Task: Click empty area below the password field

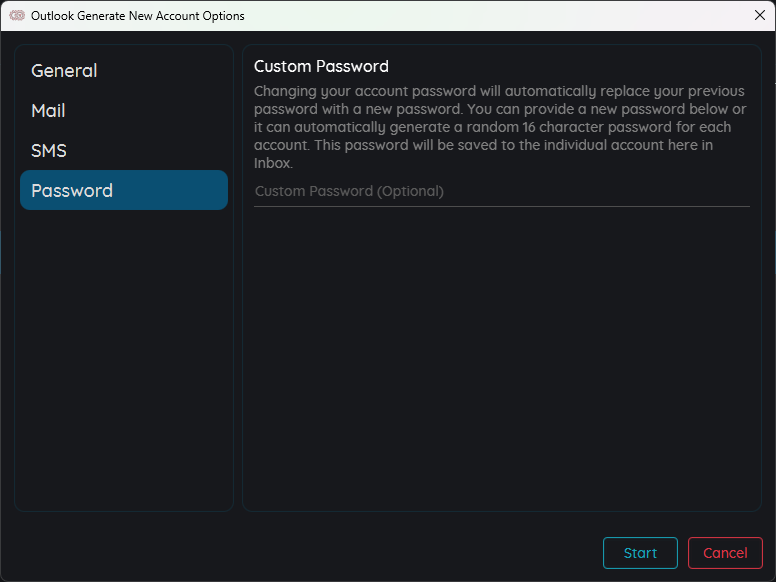Action: [x=502, y=356]
